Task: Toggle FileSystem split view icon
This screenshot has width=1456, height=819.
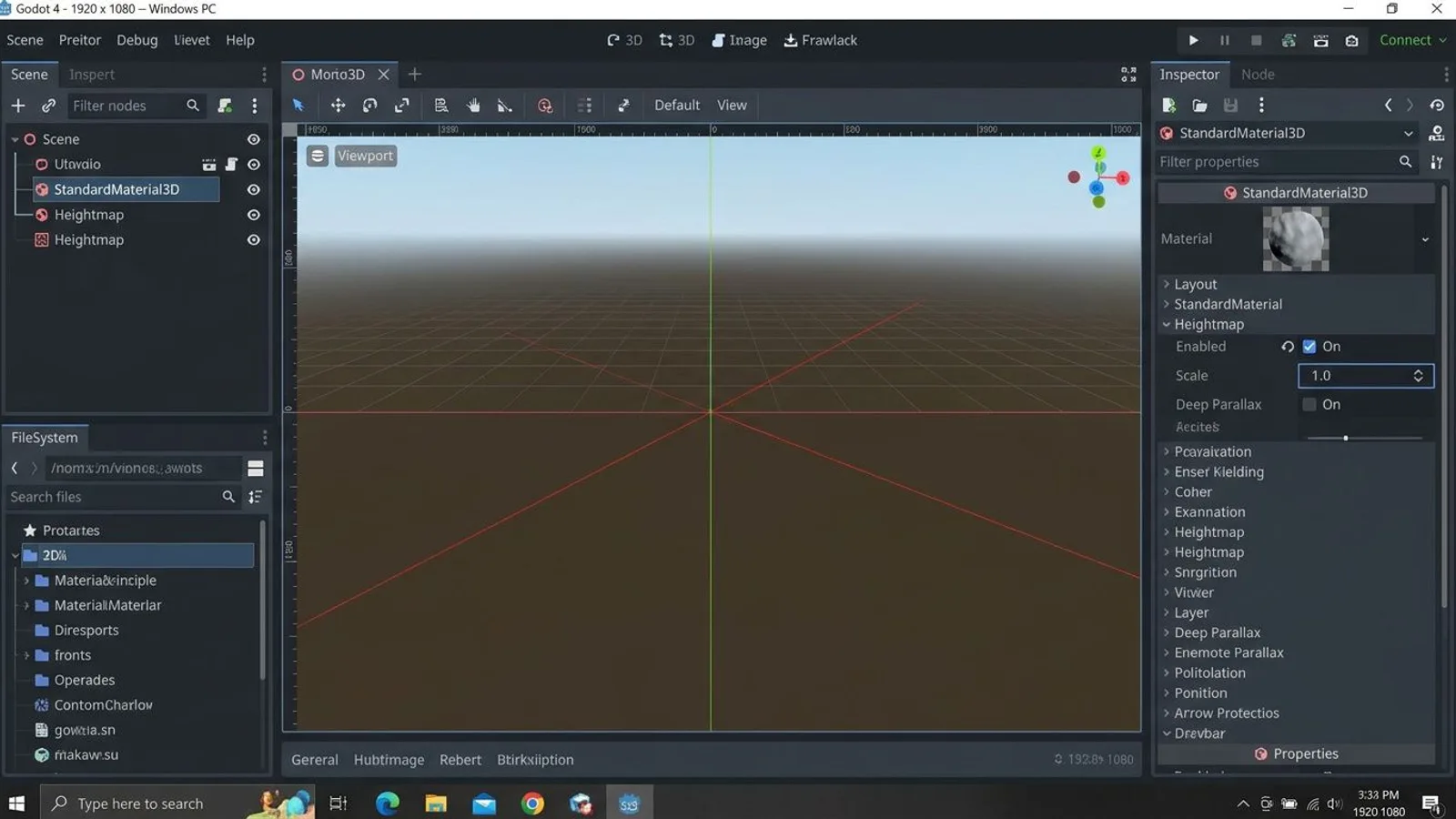Action: [x=256, y=468]
